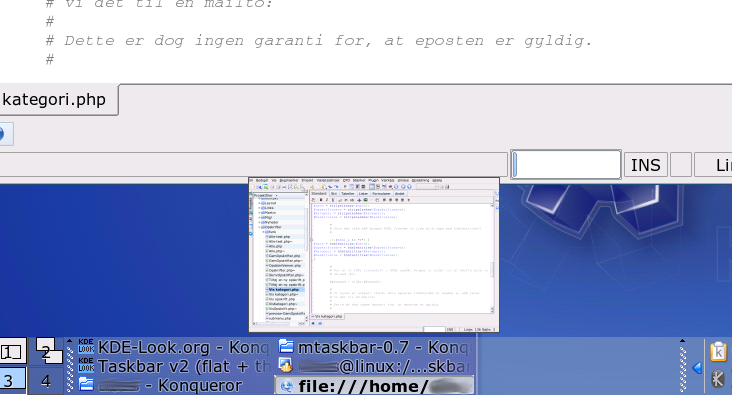Activate the KDE-Look.org Konqueror taskbar entry
Viewport: 732px width, 395px height.
tap(174, 347)
